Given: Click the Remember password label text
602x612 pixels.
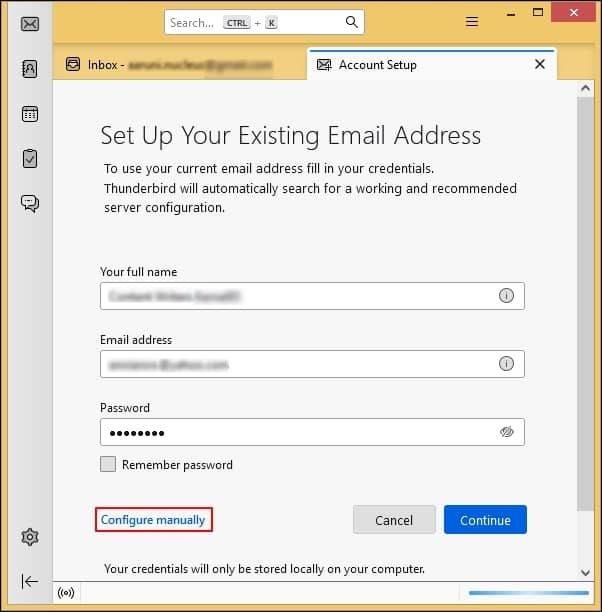Looking at the screenshot, I should click(177, 465).
